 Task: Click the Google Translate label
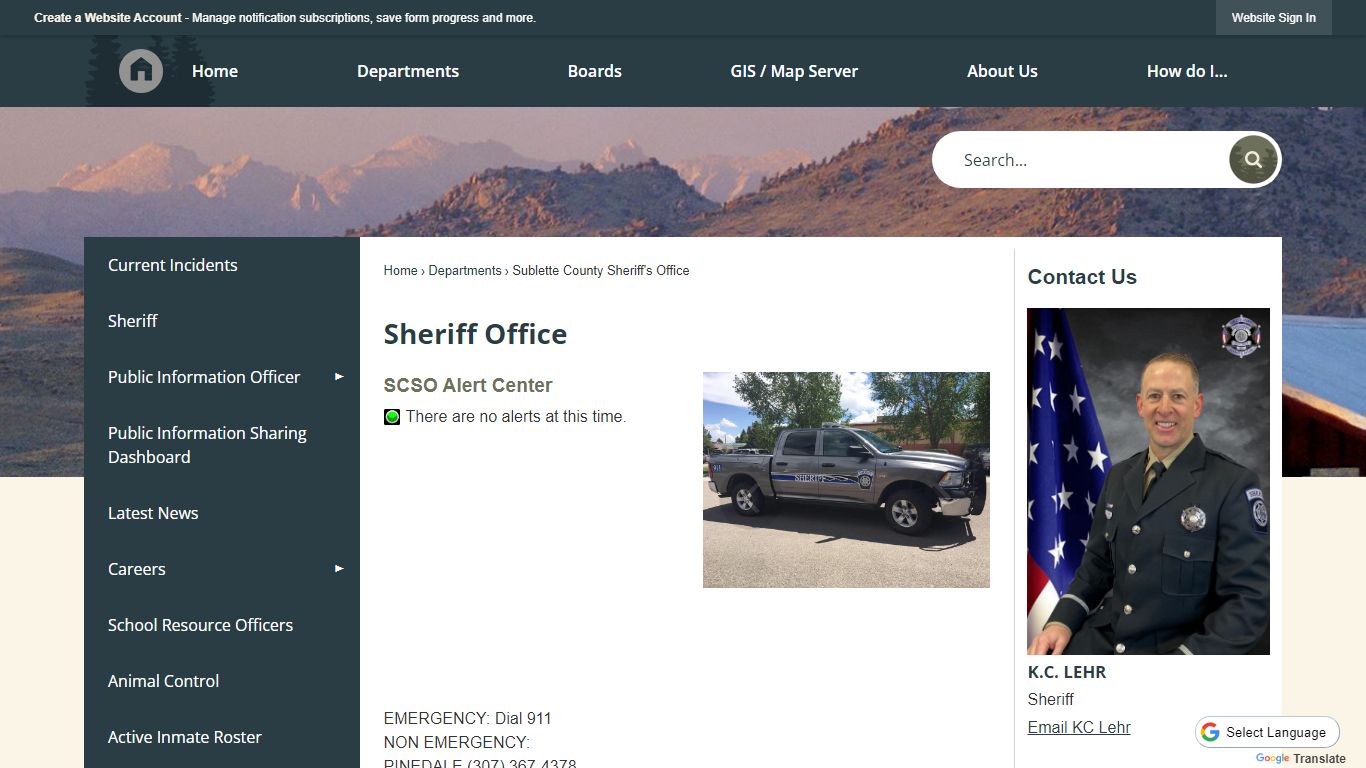(1301, 759)
